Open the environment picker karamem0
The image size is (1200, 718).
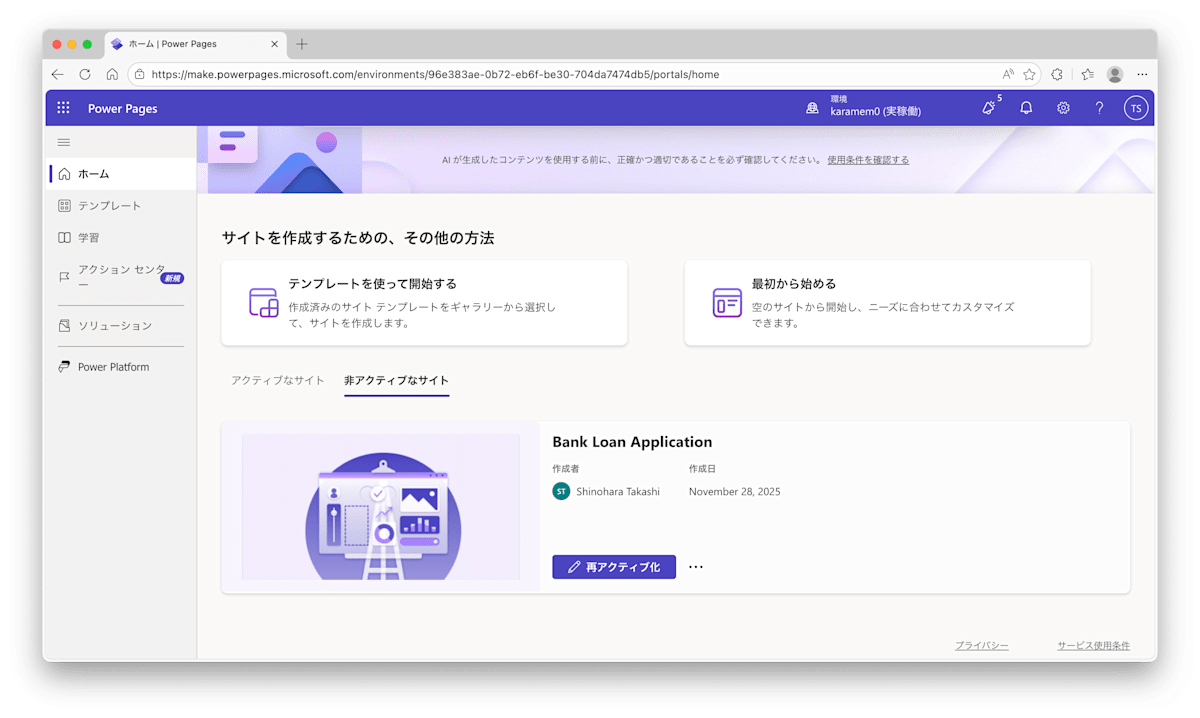(x=864, y=108)
